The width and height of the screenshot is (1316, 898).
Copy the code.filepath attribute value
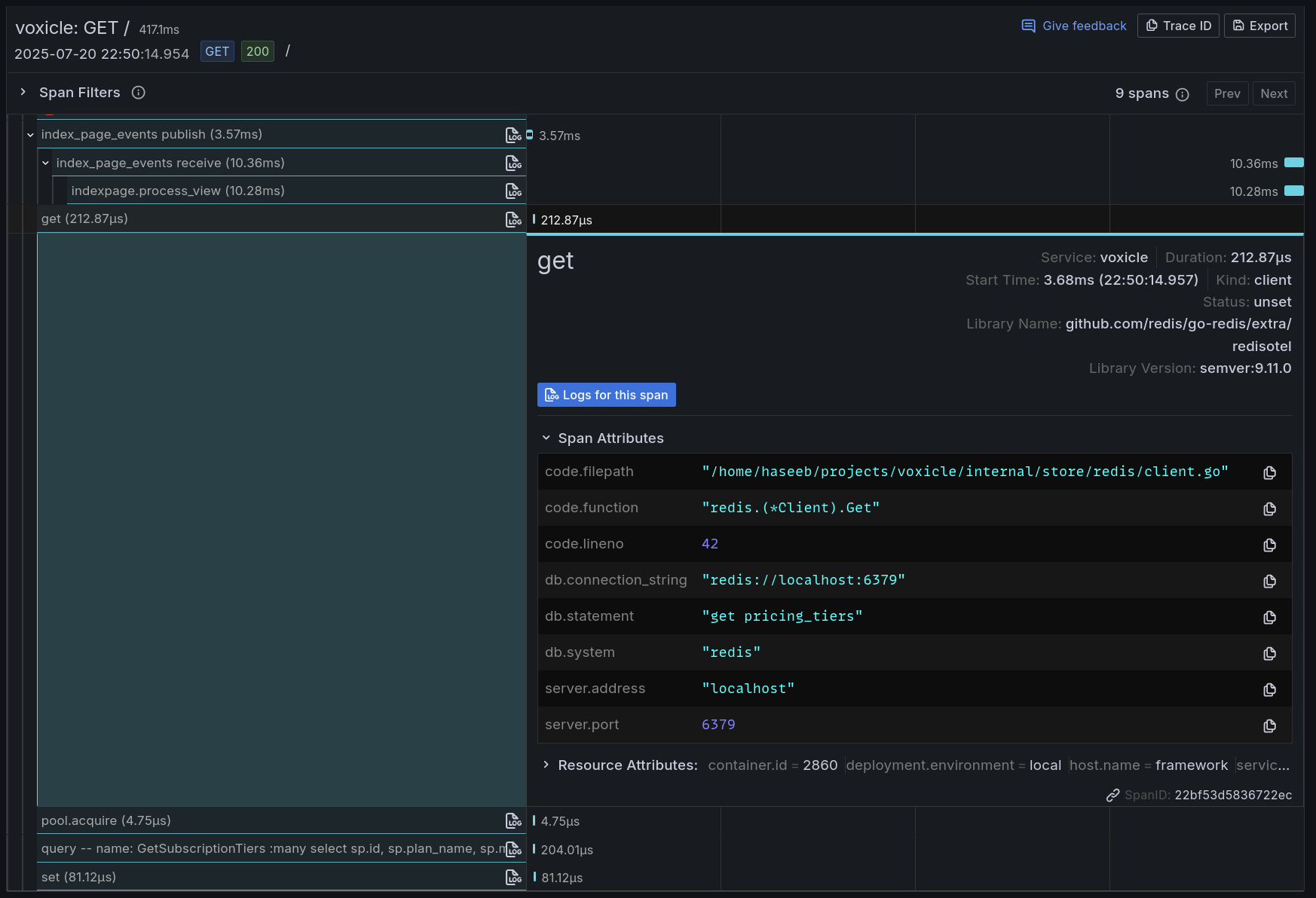click(1269, 472)
